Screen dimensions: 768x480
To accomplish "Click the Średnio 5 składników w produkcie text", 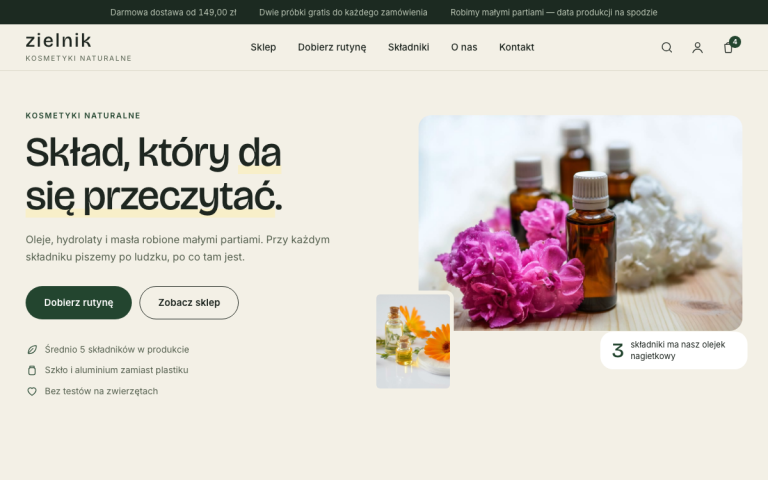I will coord(117,350).
